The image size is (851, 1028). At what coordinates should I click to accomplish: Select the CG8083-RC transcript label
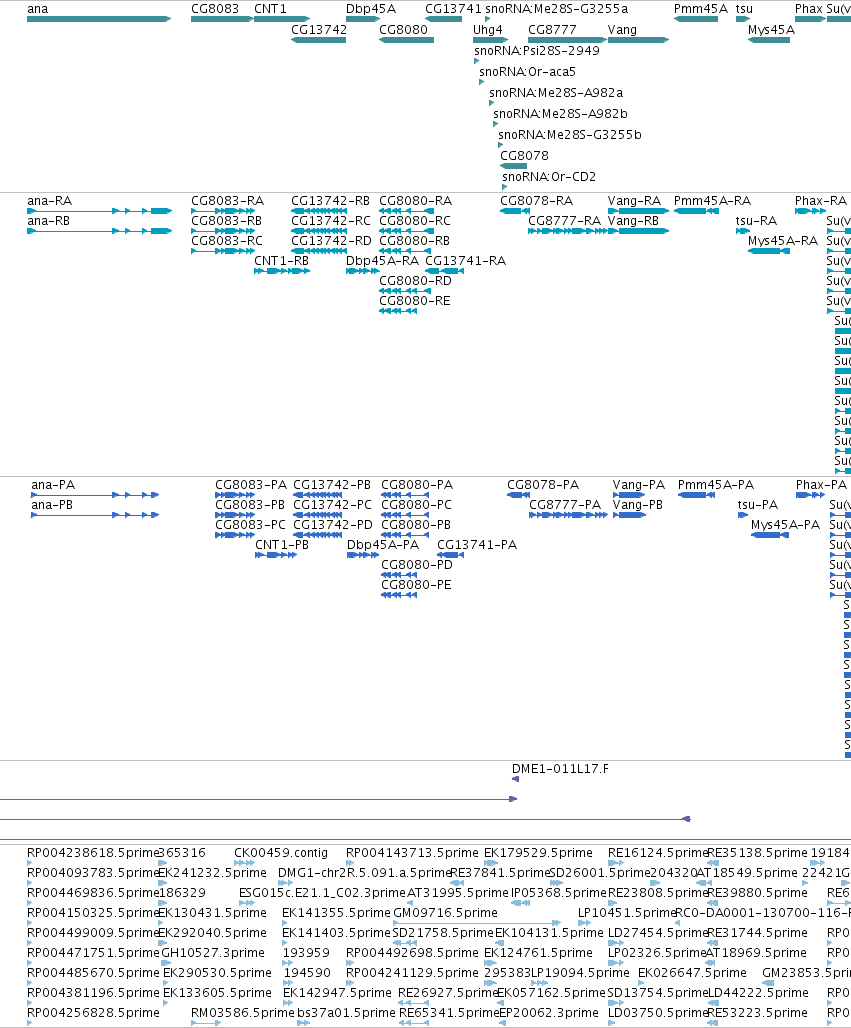(x=227, y=241)
